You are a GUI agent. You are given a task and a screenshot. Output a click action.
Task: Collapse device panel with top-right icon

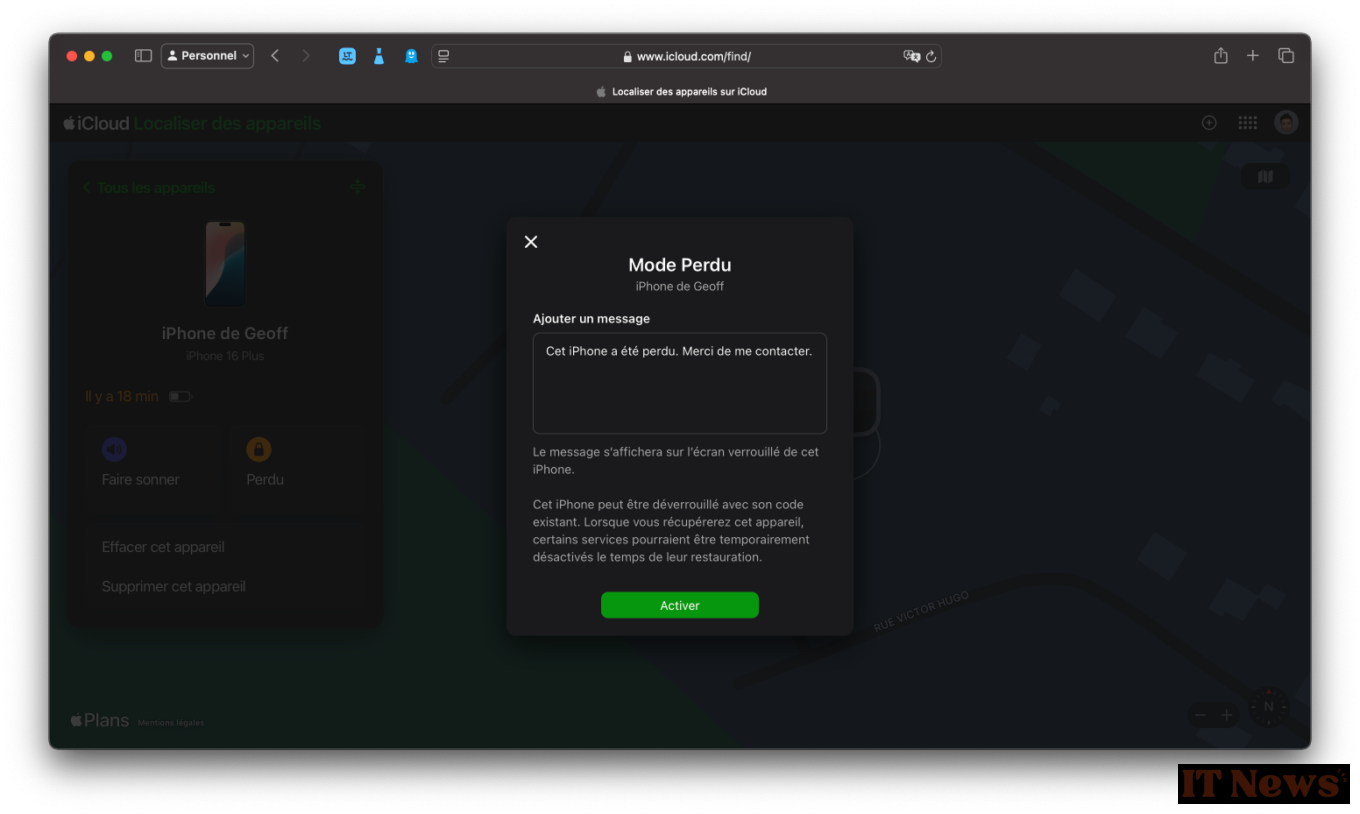(358, 187)
